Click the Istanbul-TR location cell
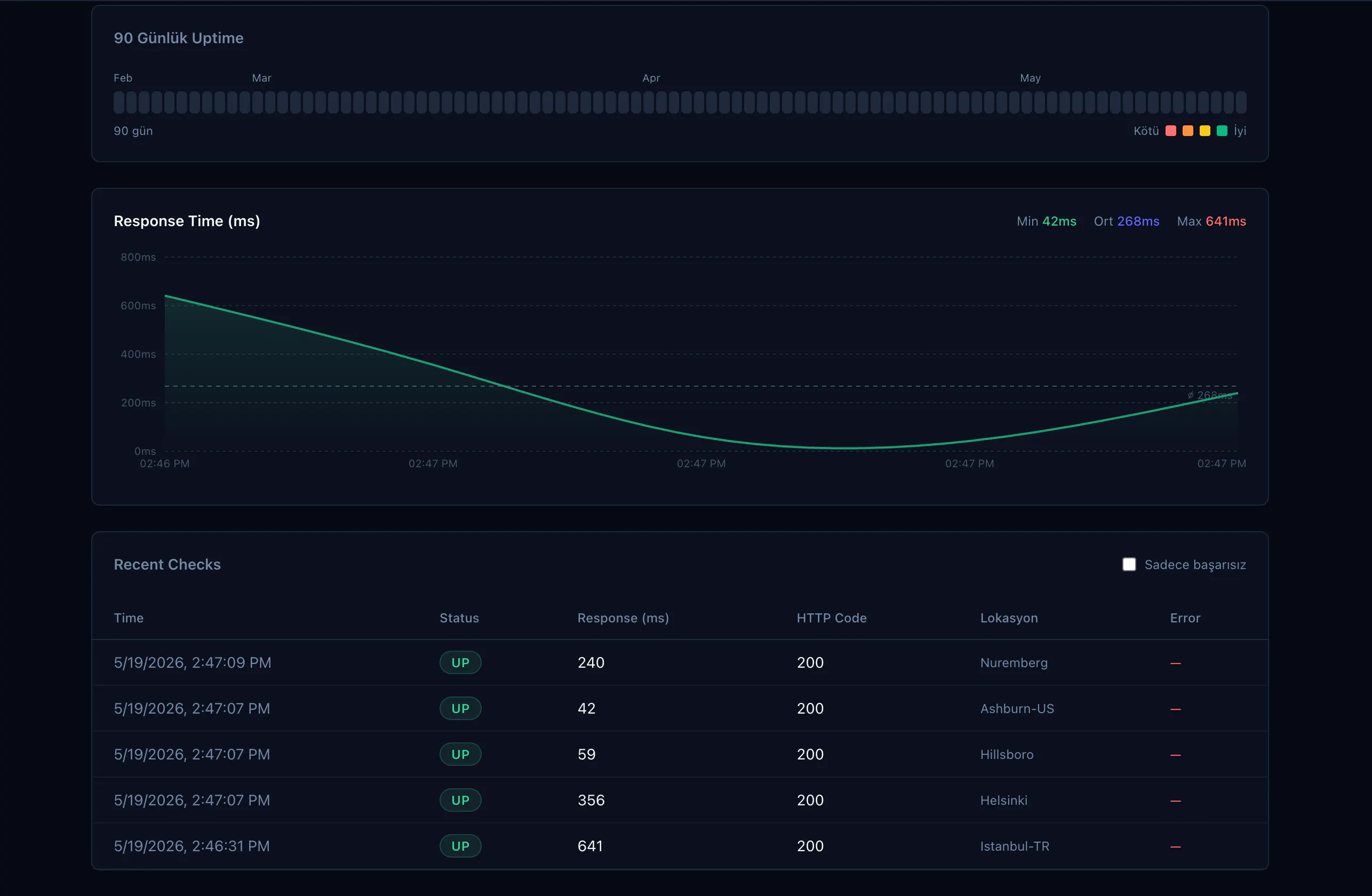 click(1015, 845)
